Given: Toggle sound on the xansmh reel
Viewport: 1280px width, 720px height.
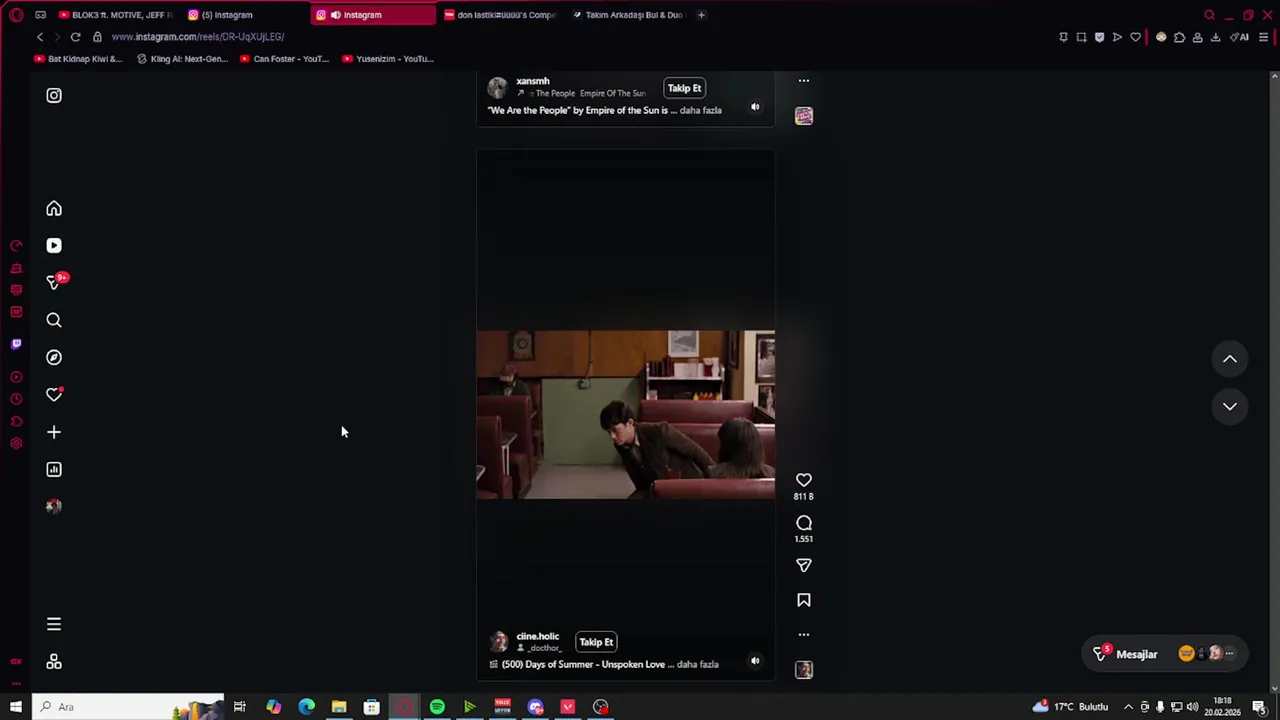Looking at the screenshot, I should 755,107.
